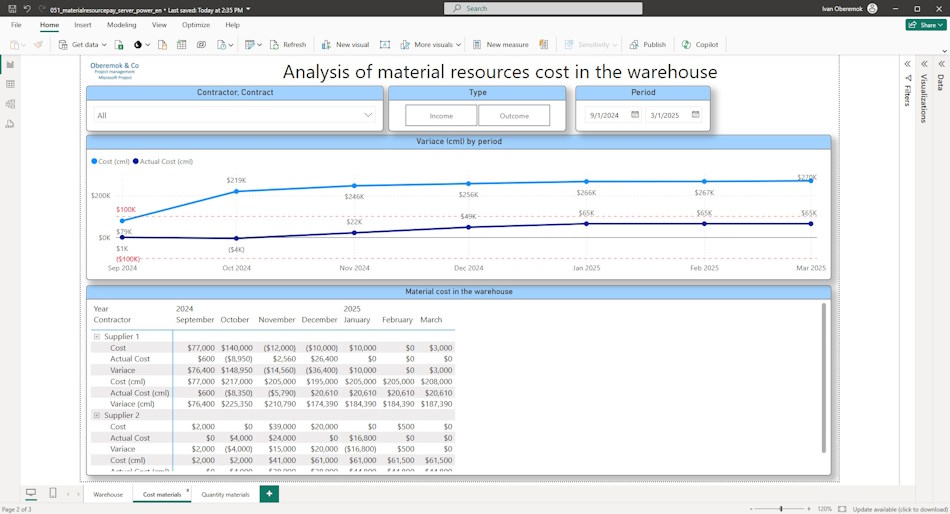Click the start date field 9/1/2024

(x=612, y=115)
